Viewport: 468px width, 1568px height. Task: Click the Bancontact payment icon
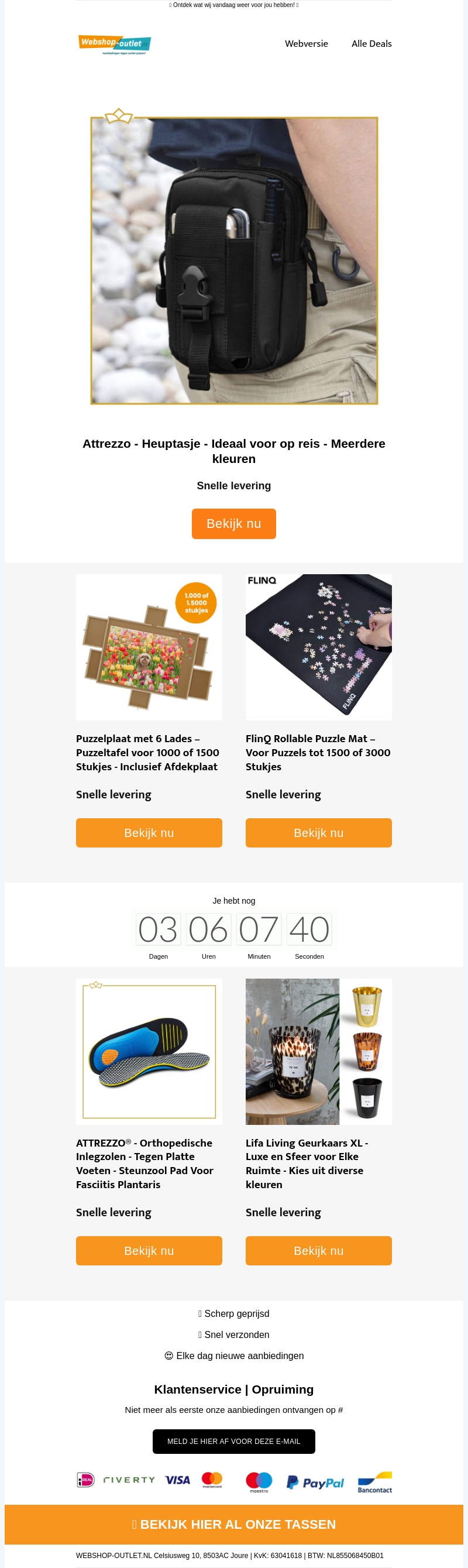pos(374,1482)
